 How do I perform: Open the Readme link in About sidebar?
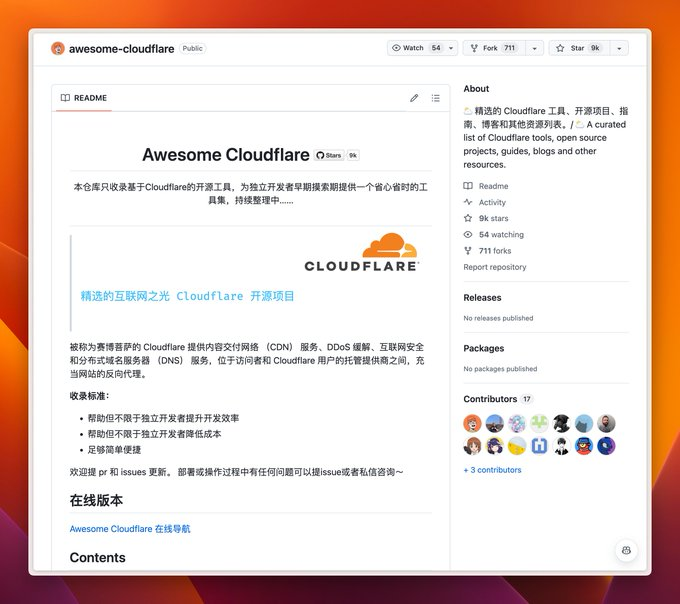point(493,186)
